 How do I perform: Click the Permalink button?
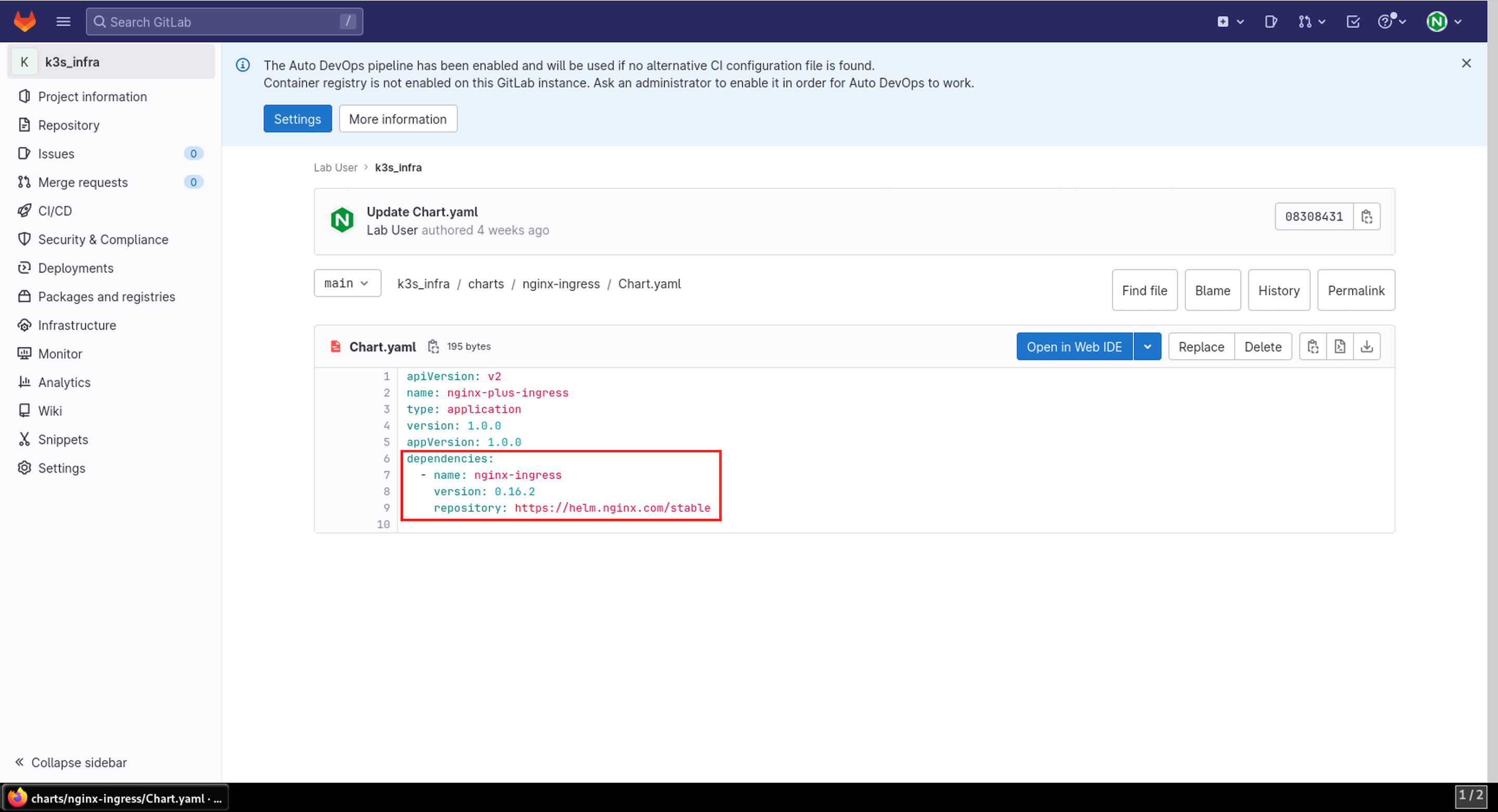coord(1356,290)
